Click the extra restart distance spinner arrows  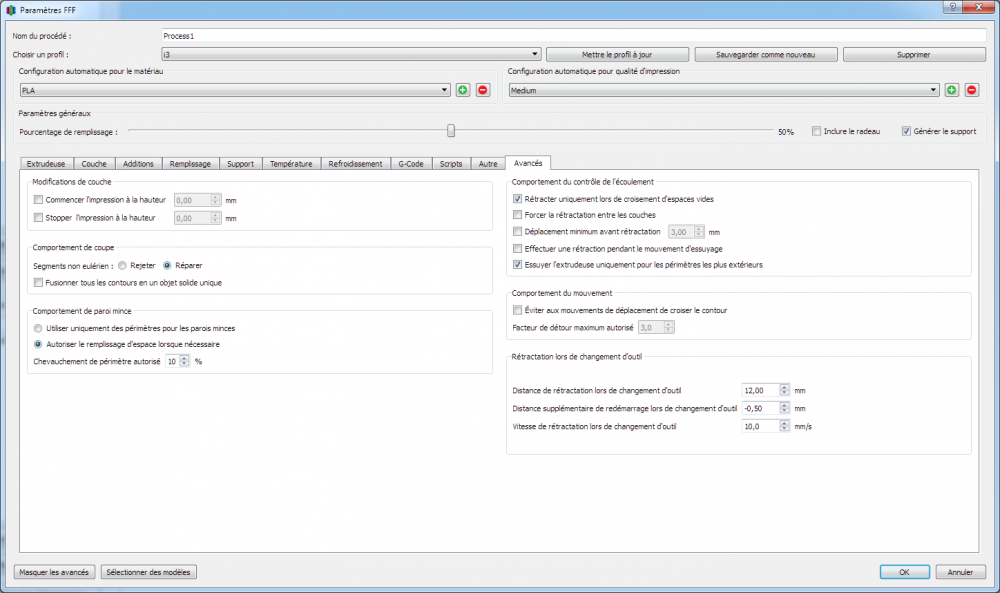click(784, 408)
